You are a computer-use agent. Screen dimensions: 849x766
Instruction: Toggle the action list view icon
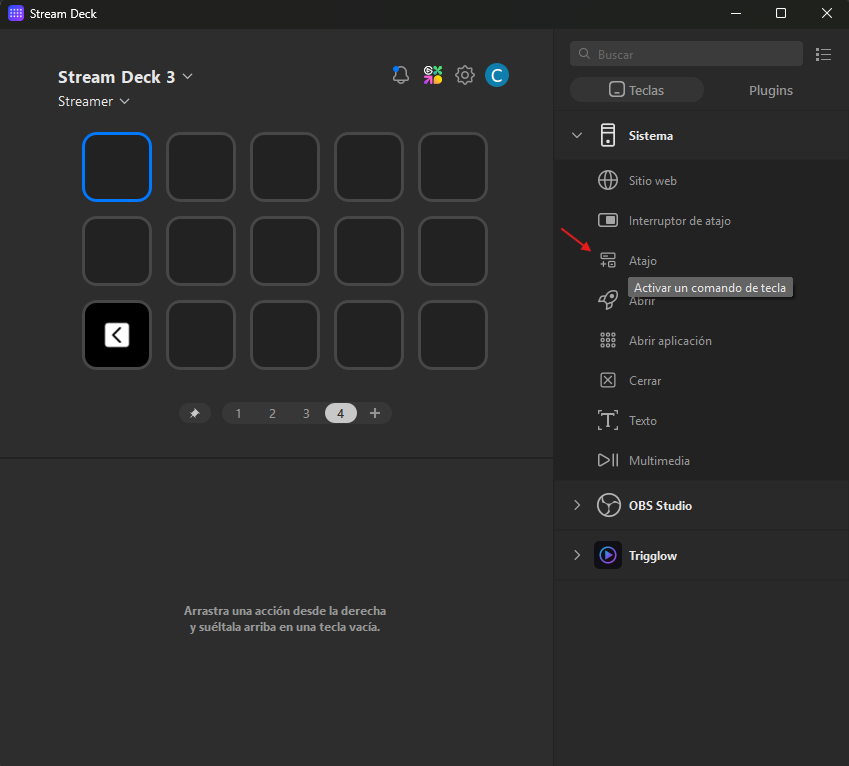823,54
